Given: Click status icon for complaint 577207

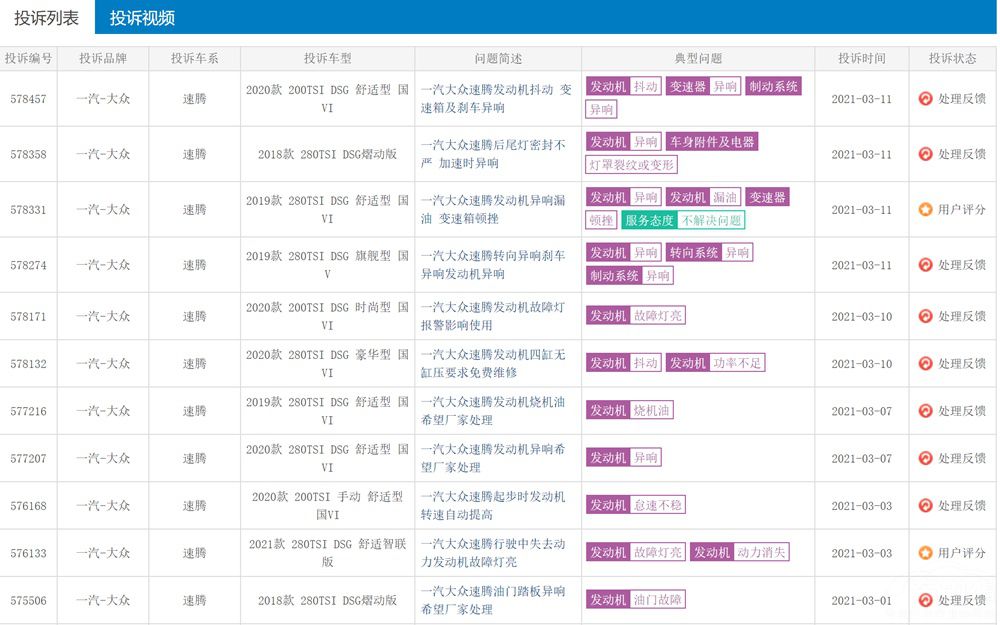Looking at the screenshot, I should pyautogui.click(x=925, y=458).
